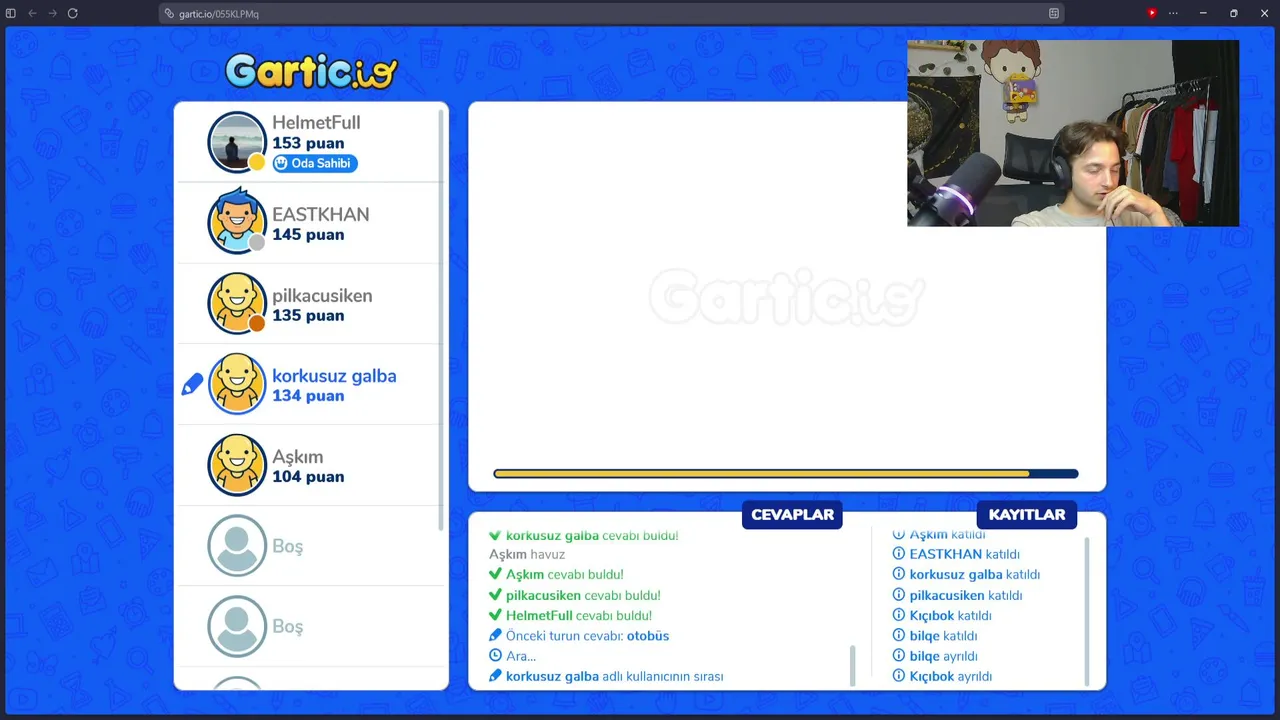The height and width of the screenshot is (720, 1280).
Task: Click the round timer progress bar
Action: click(786, 474)
